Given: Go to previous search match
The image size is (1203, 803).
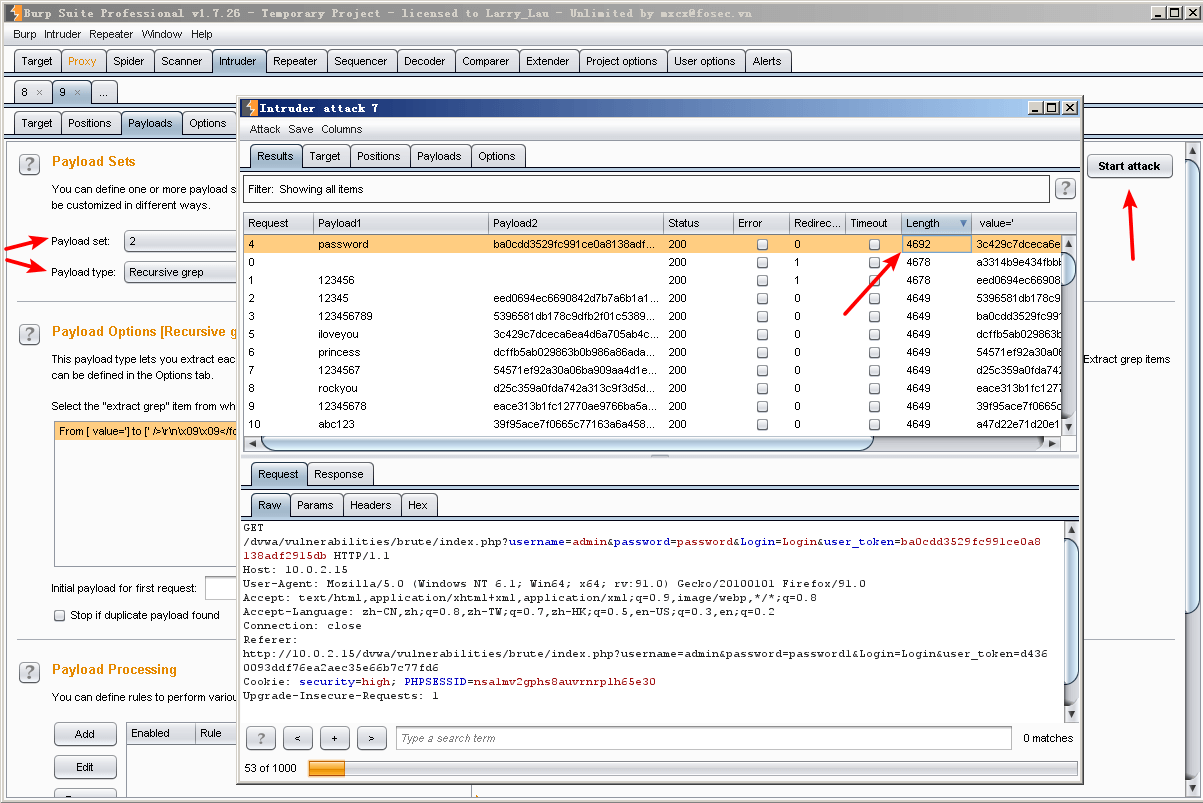Looking at the screenshot, I should coord(297,738).
